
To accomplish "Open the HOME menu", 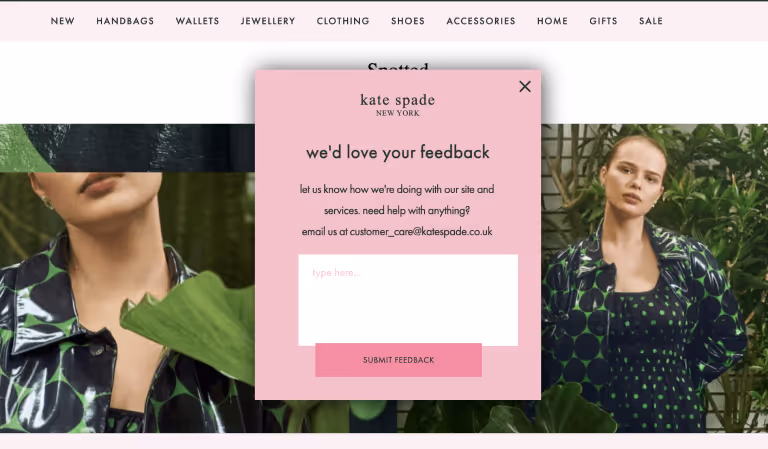I will pyautogui.click(x=552, y=21).
